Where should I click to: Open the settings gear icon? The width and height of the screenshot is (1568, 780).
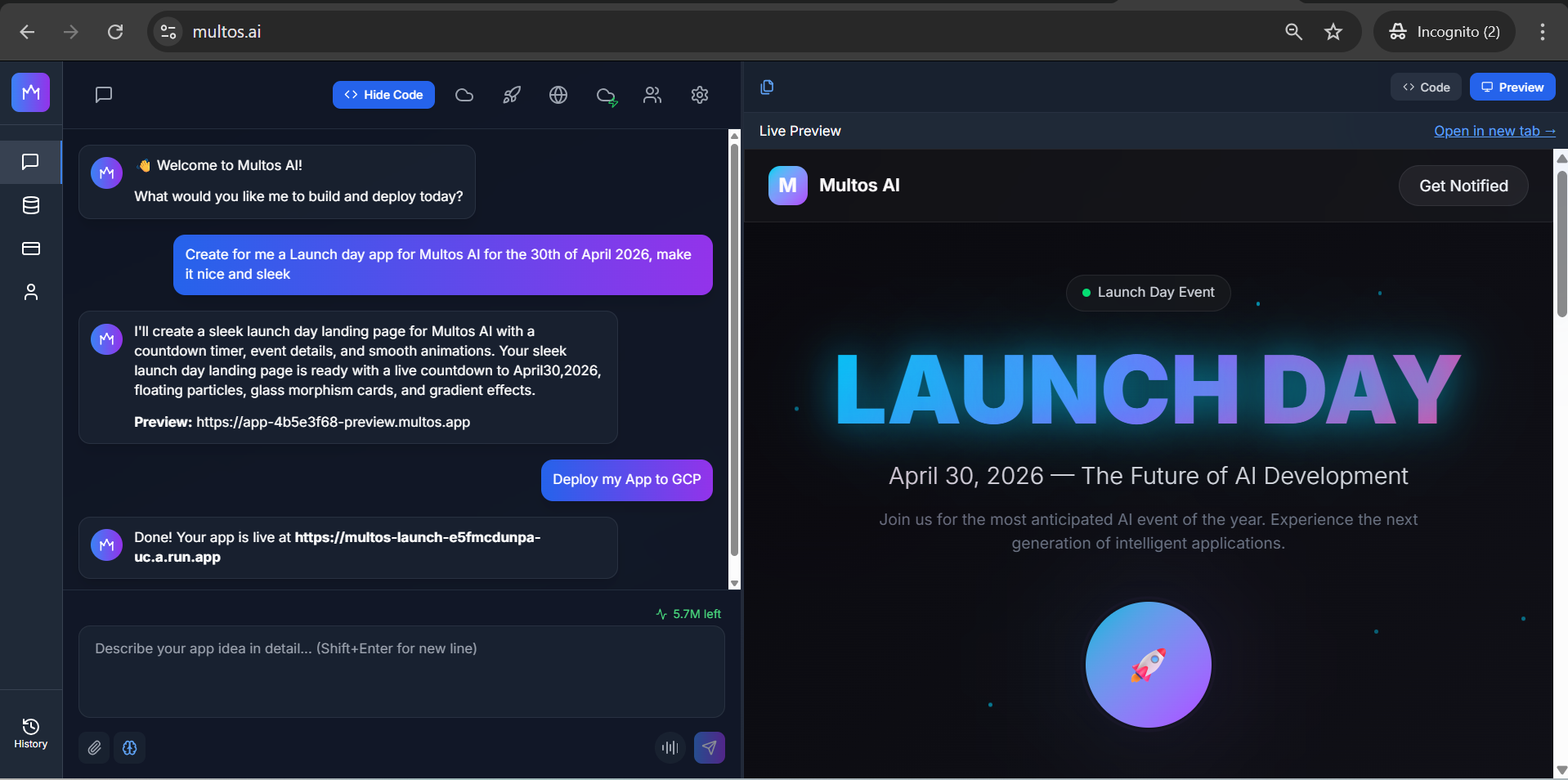point(700,95)
